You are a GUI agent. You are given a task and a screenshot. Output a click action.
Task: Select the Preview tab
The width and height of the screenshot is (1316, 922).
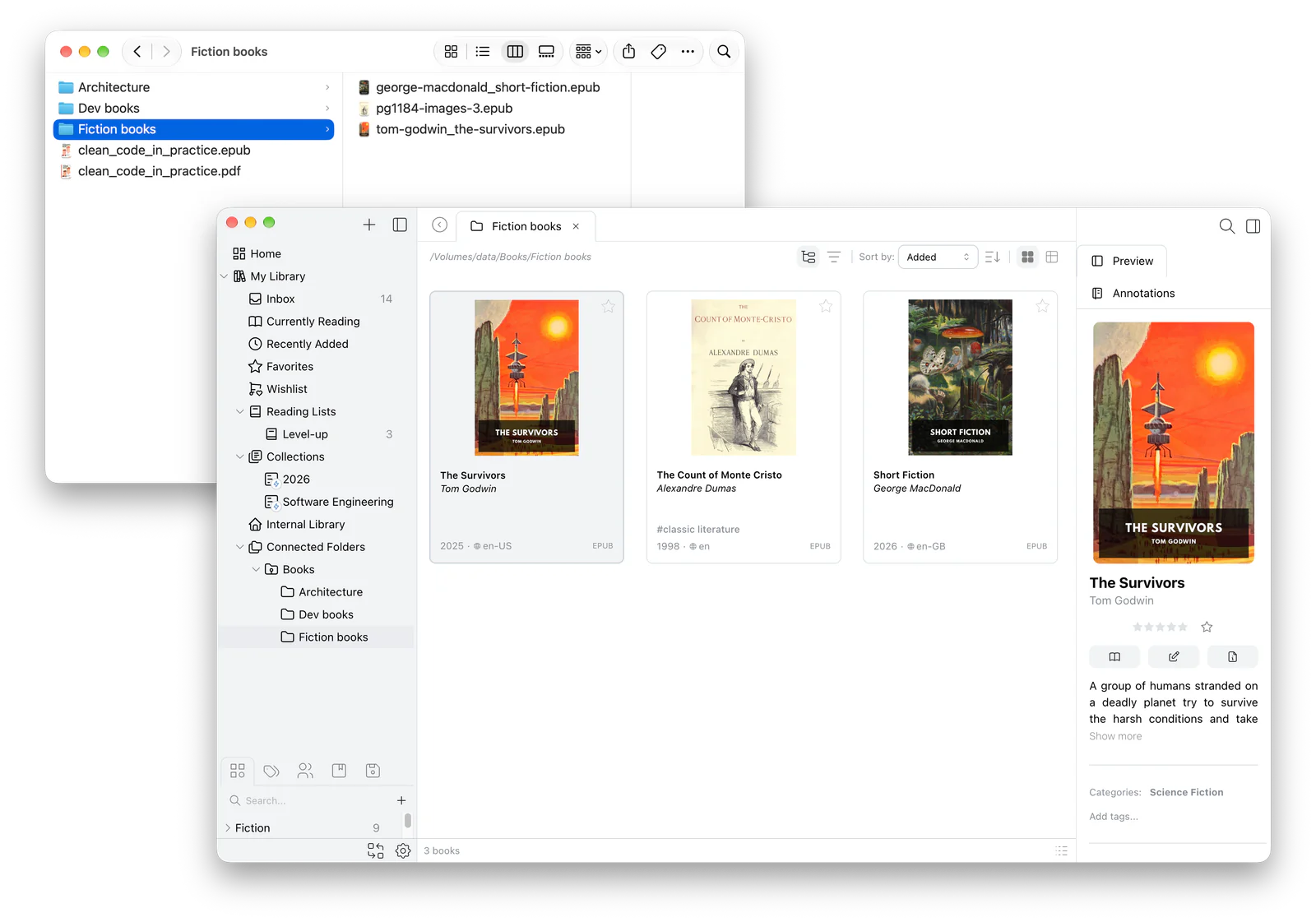coord(1122,261)
